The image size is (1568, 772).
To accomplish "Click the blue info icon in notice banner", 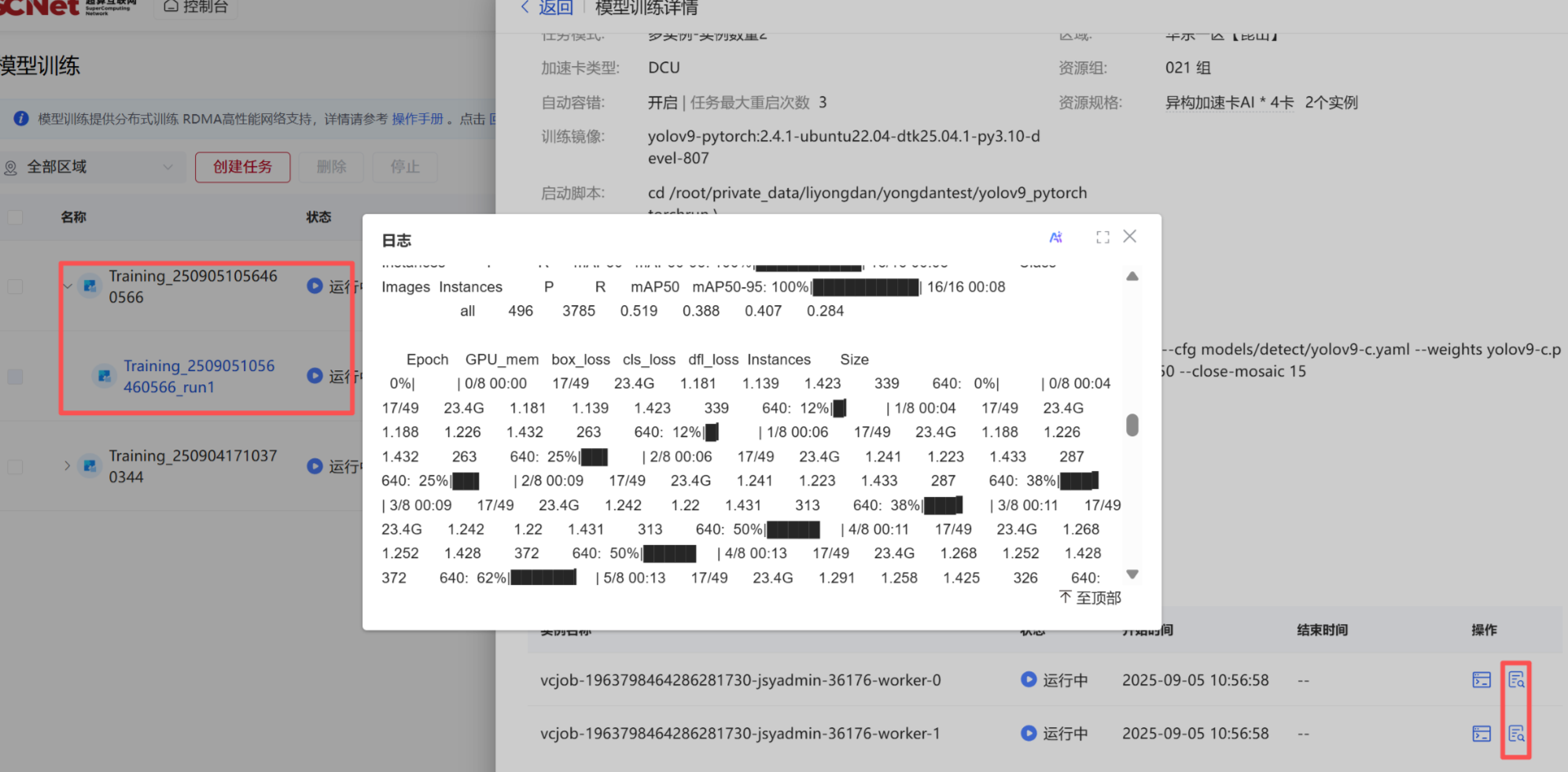I will [x=21, y=119].
